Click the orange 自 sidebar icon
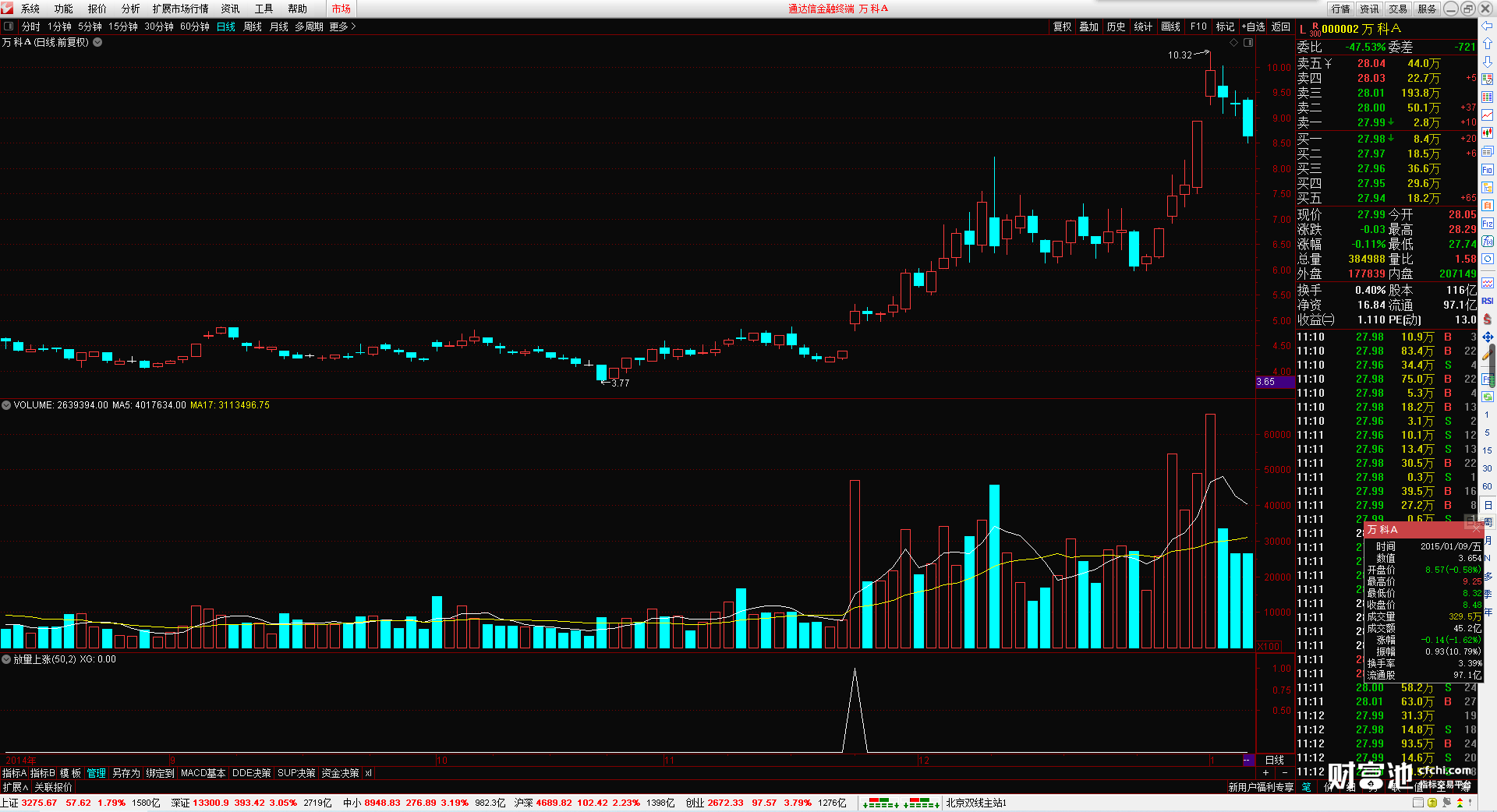 (x=1488, y=206)
